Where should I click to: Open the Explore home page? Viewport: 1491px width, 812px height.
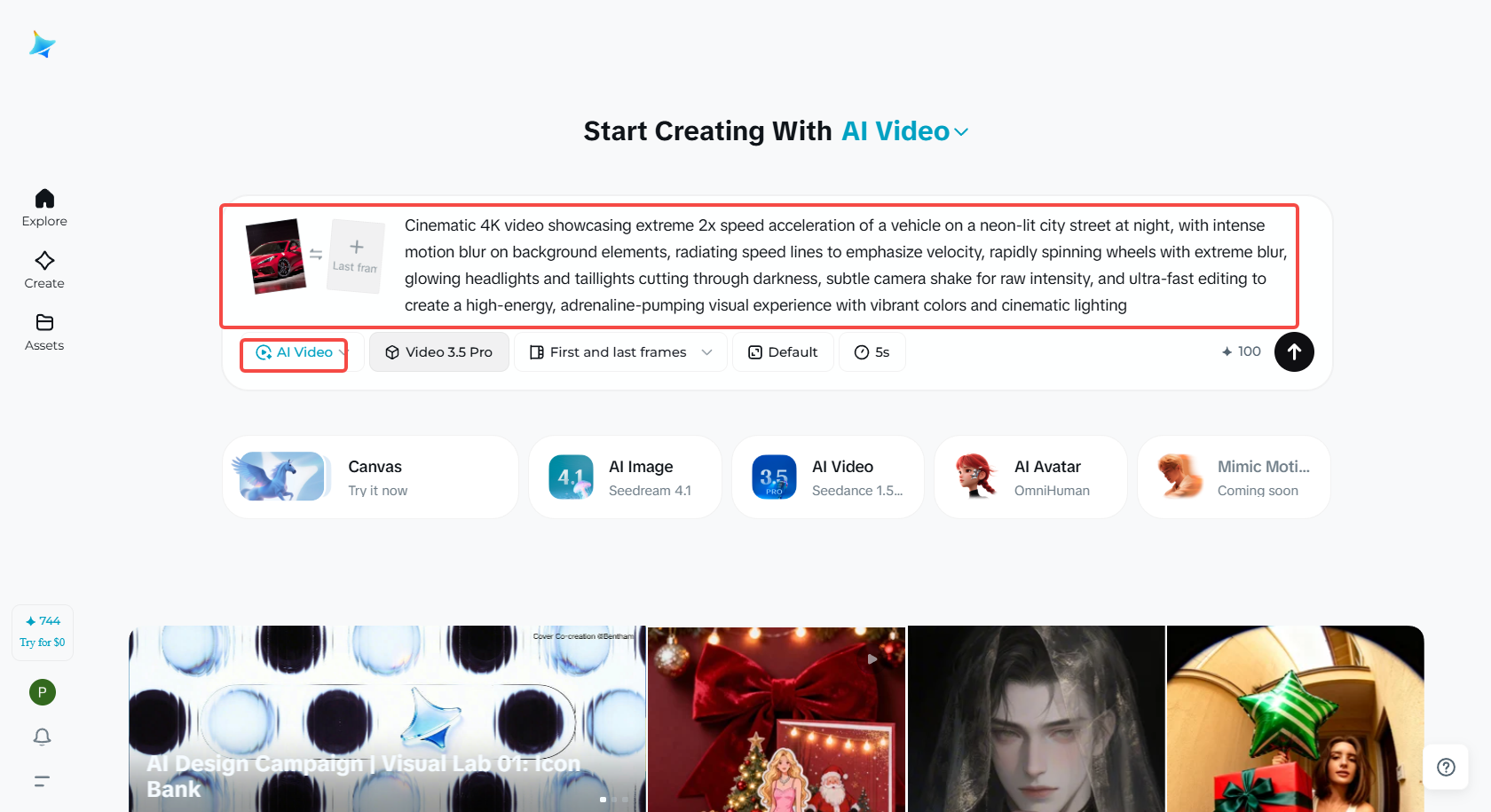[44, 209]
